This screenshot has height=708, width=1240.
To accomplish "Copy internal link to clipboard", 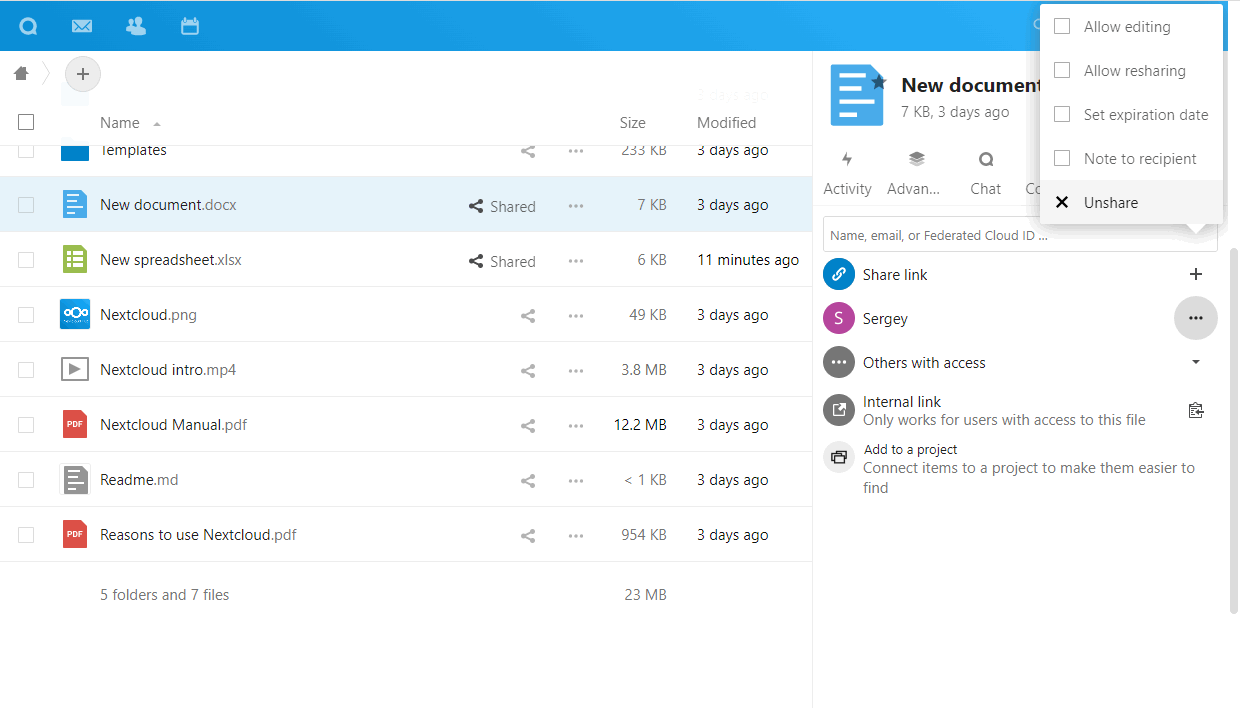I will (x=1195, y=410).
